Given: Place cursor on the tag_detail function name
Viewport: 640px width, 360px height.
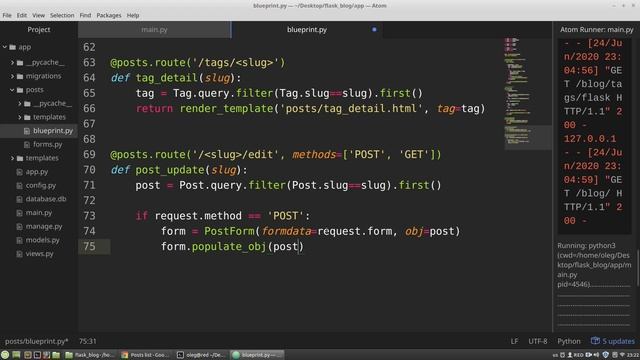Looking at the screenshot, I should (x=167, y=78).
